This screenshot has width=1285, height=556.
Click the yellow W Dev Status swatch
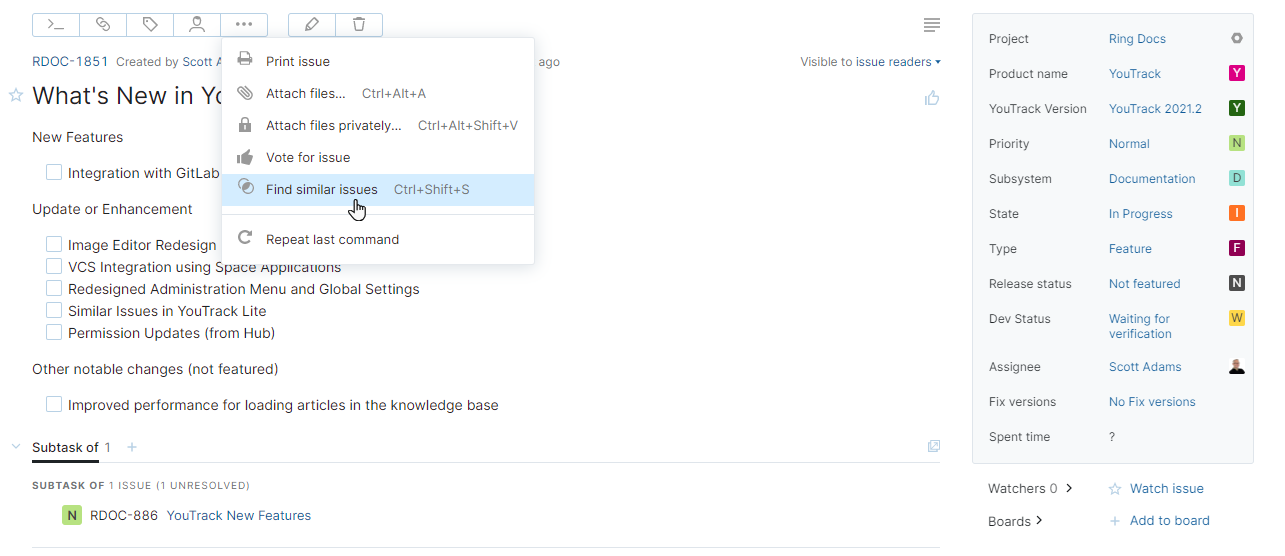pyautogui.click(x=1237, y=318)
